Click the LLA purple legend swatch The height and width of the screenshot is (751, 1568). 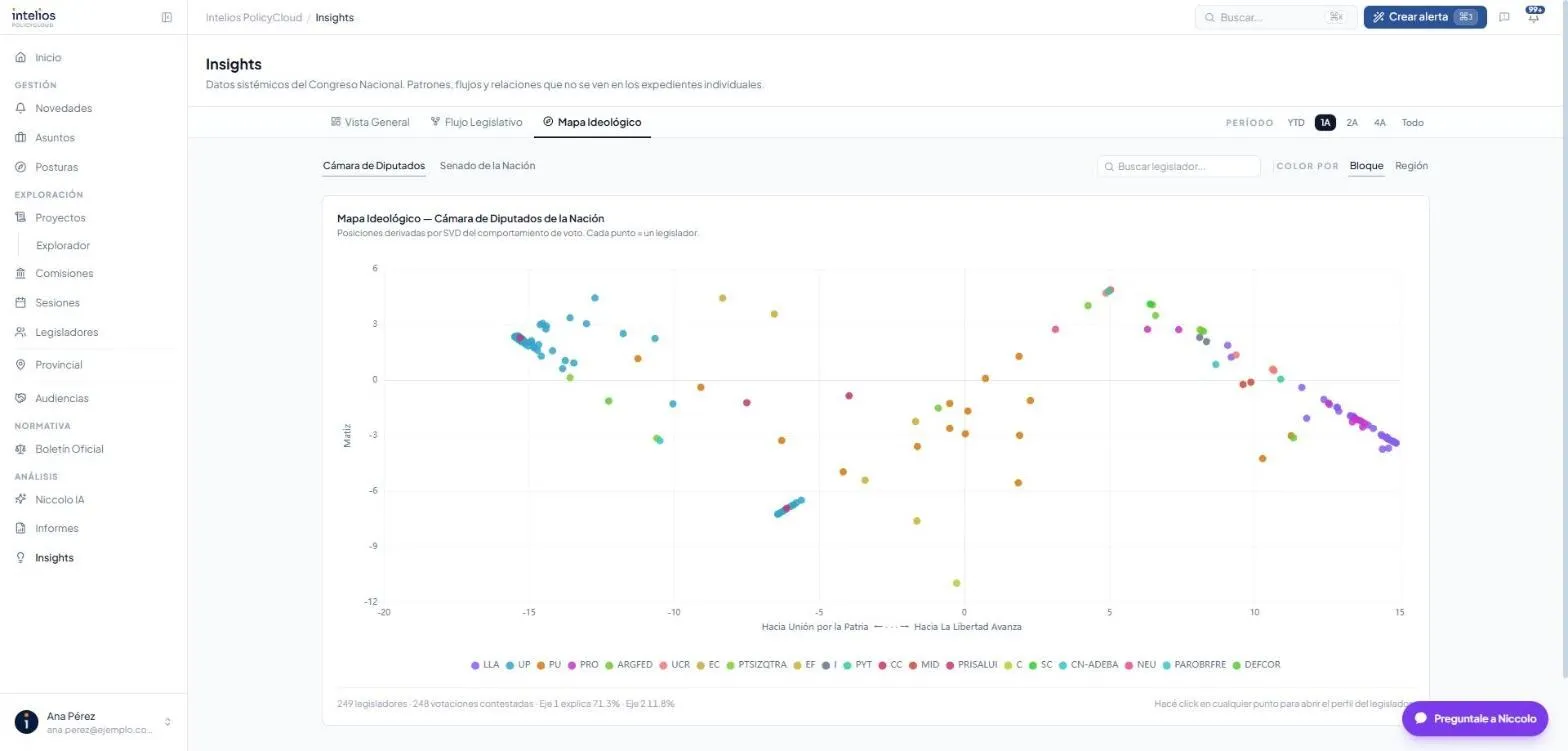[x=476, y=665]
